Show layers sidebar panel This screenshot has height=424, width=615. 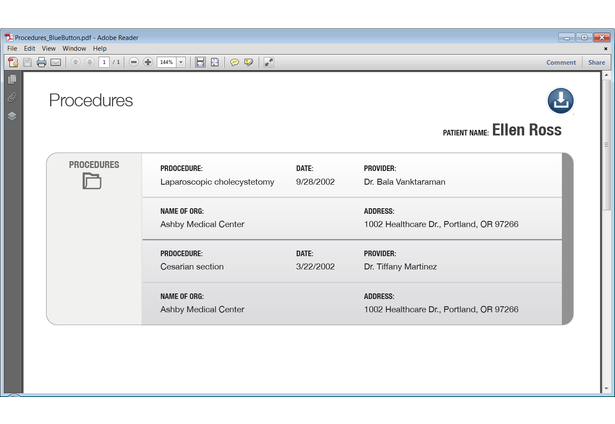(x=12, y=116)
